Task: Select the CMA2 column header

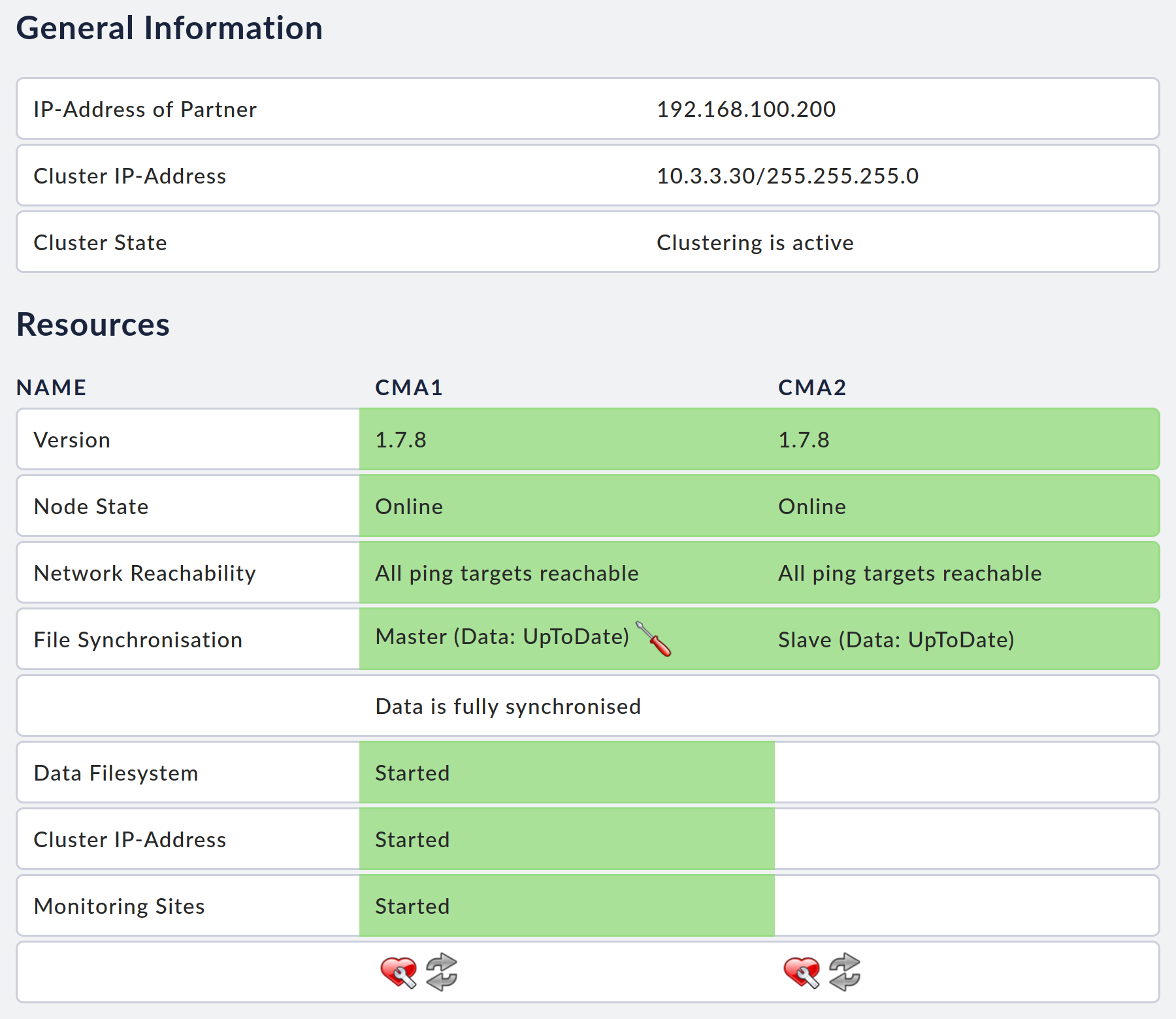Action: click(812, 387)
